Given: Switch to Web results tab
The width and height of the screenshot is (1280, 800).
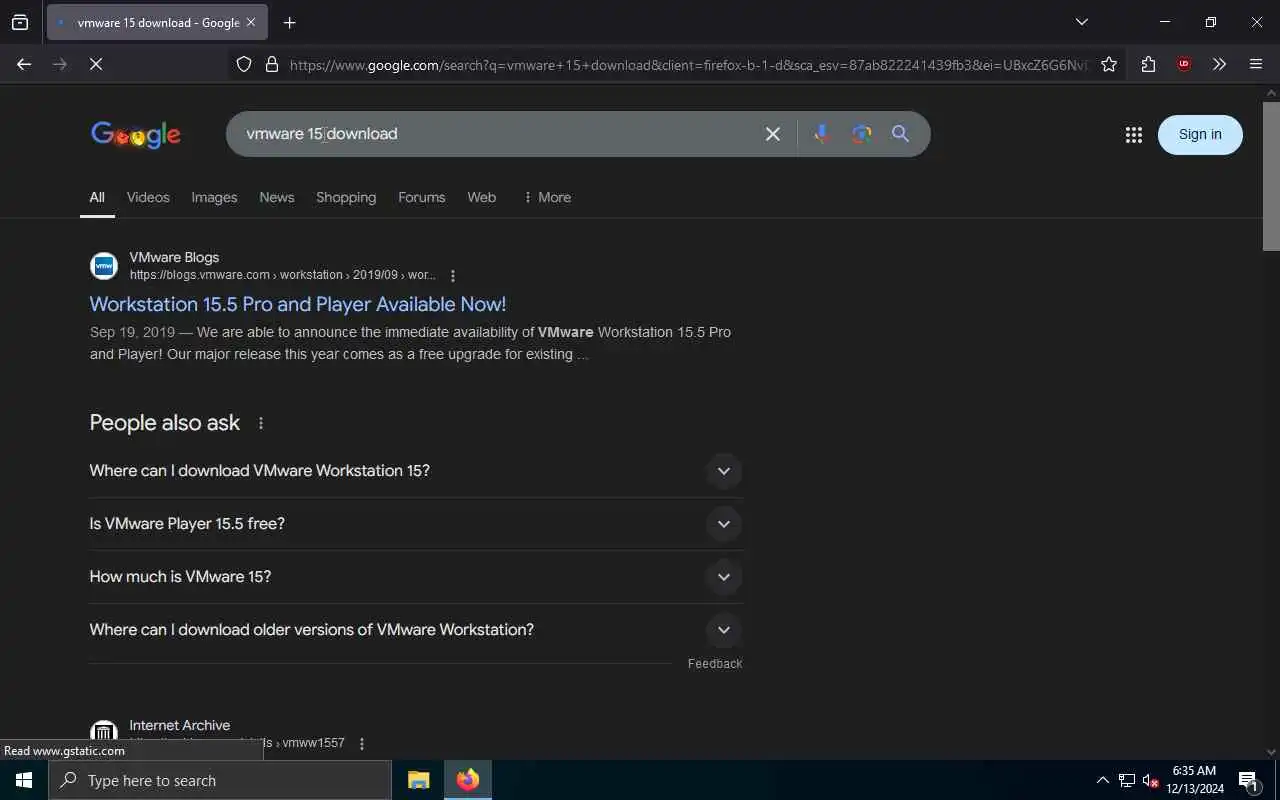Looking at the screenshot, I should coord(482,197).
